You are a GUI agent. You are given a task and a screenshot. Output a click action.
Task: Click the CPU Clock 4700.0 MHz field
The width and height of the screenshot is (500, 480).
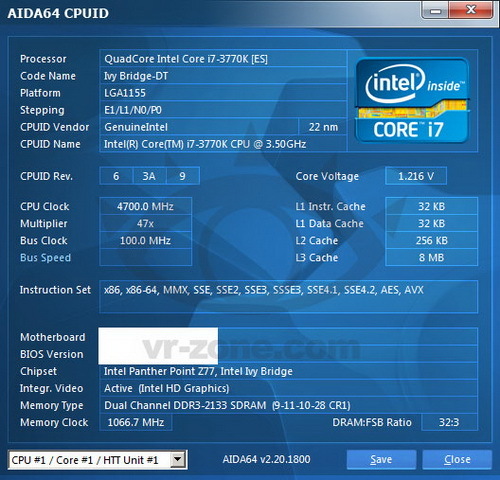[145, 206]
